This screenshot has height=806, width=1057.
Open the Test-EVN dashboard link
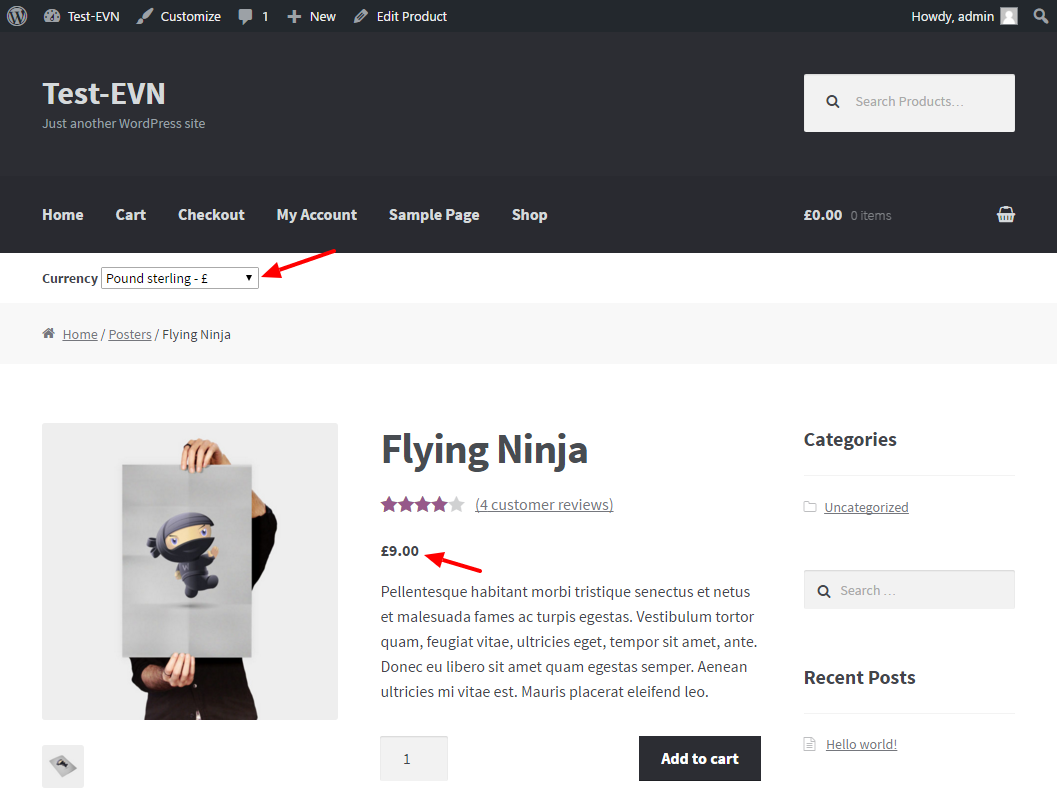pos(82,16)
